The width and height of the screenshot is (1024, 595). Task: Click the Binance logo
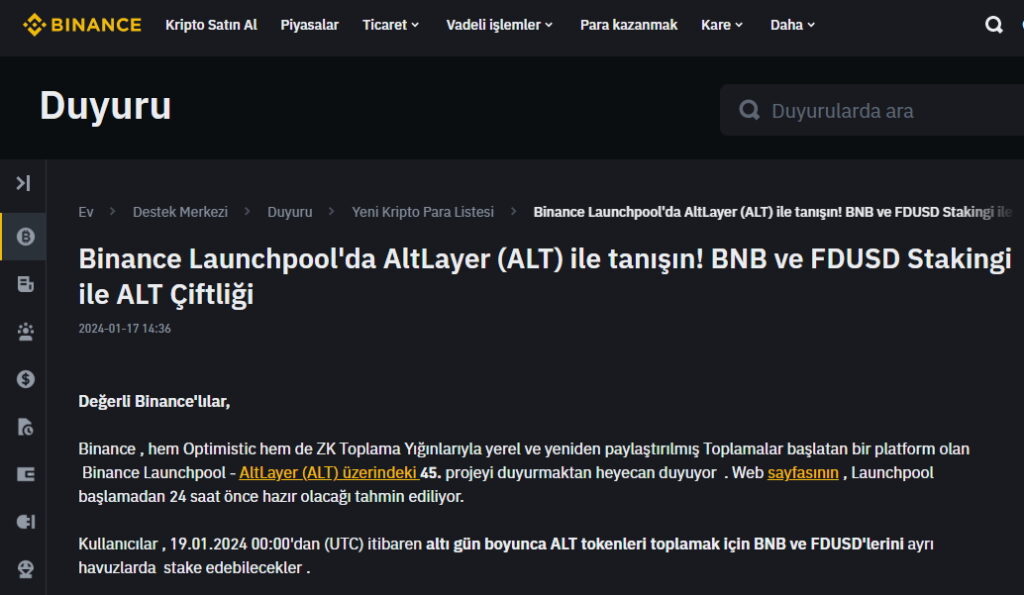82,25
